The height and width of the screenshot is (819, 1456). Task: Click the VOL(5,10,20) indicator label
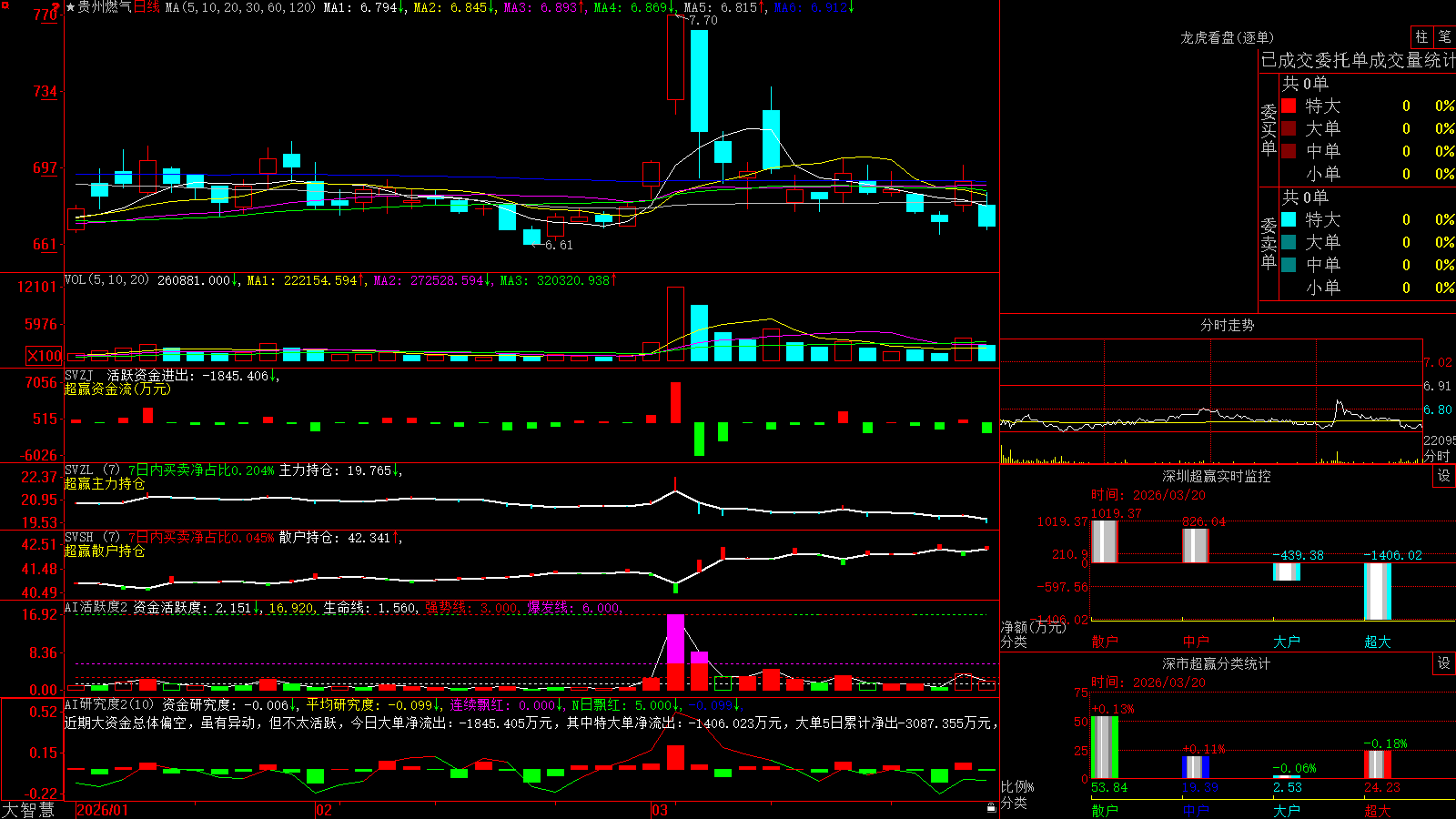click(106, 279)
